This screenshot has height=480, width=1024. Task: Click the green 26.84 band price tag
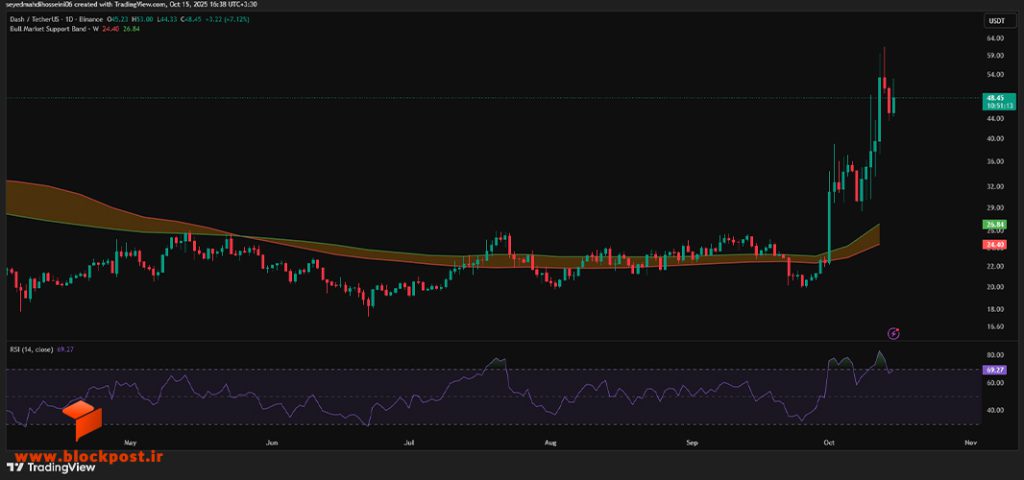click(x=996, y=224)
